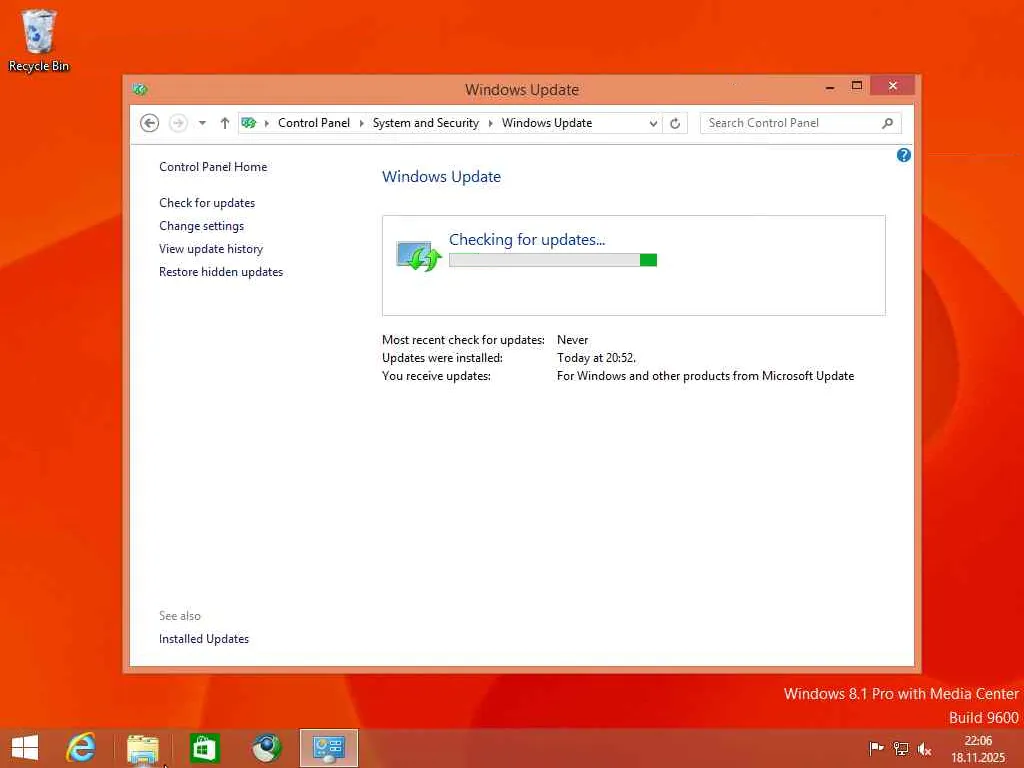Close the Windows Update window
The image size is (1024, 768).
893,86
